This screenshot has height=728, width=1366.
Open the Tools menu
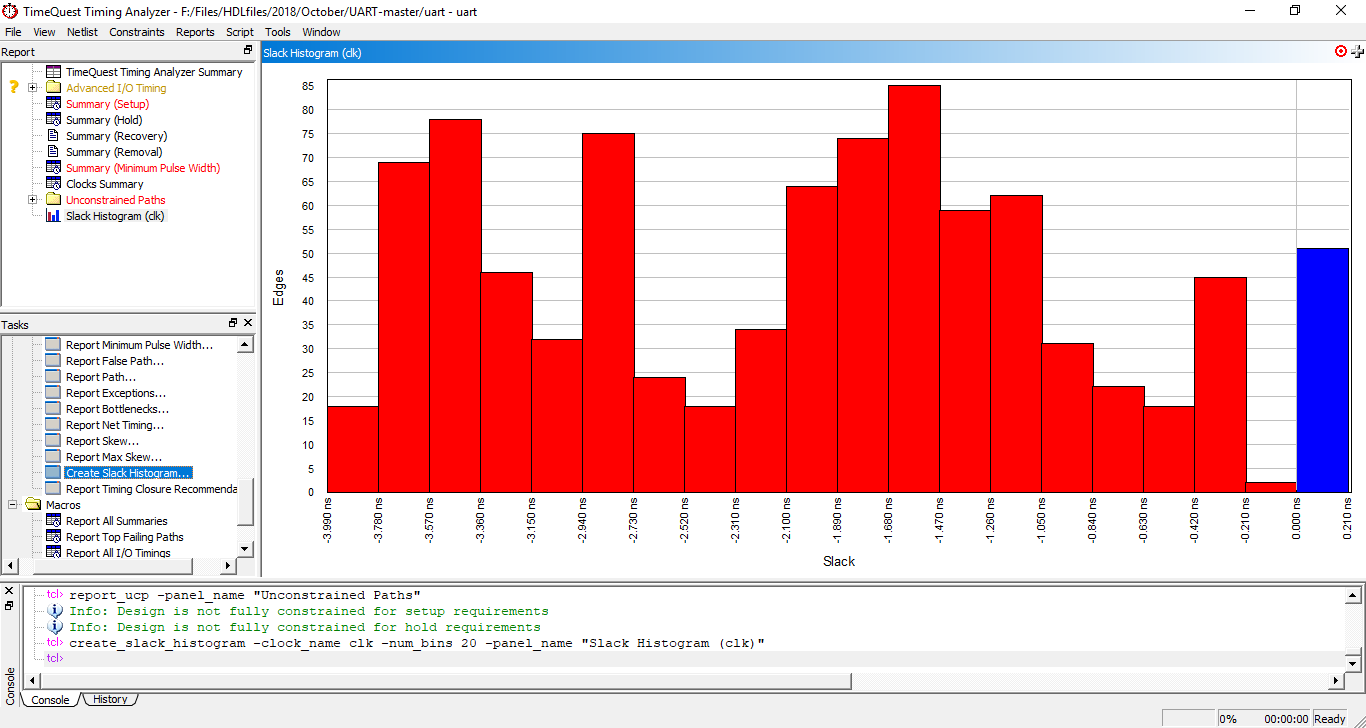coord(278,32)
